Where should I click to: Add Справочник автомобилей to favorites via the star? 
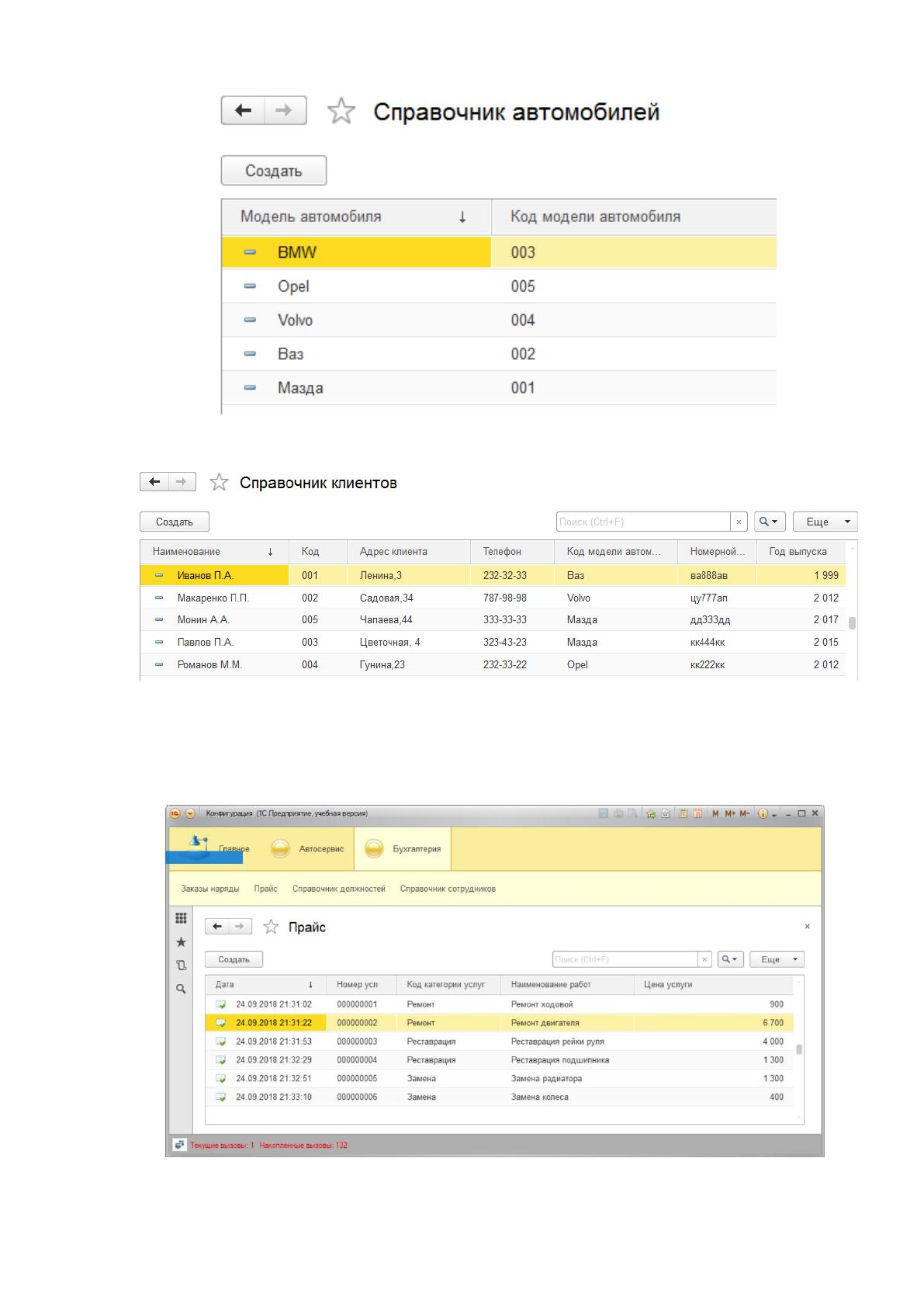click(x=341, y=111)
